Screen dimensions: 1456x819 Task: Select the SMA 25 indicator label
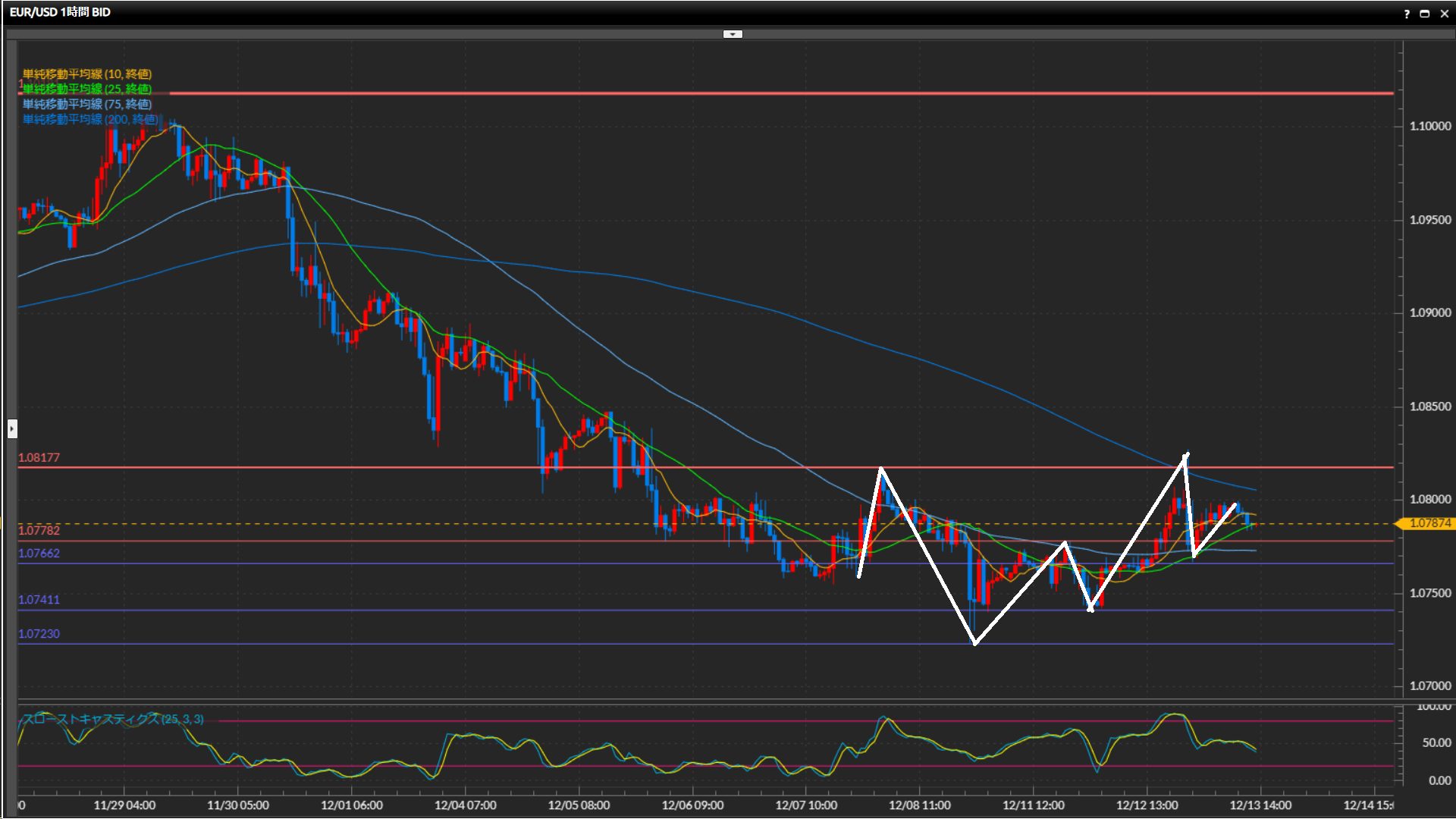coord(87,89)
